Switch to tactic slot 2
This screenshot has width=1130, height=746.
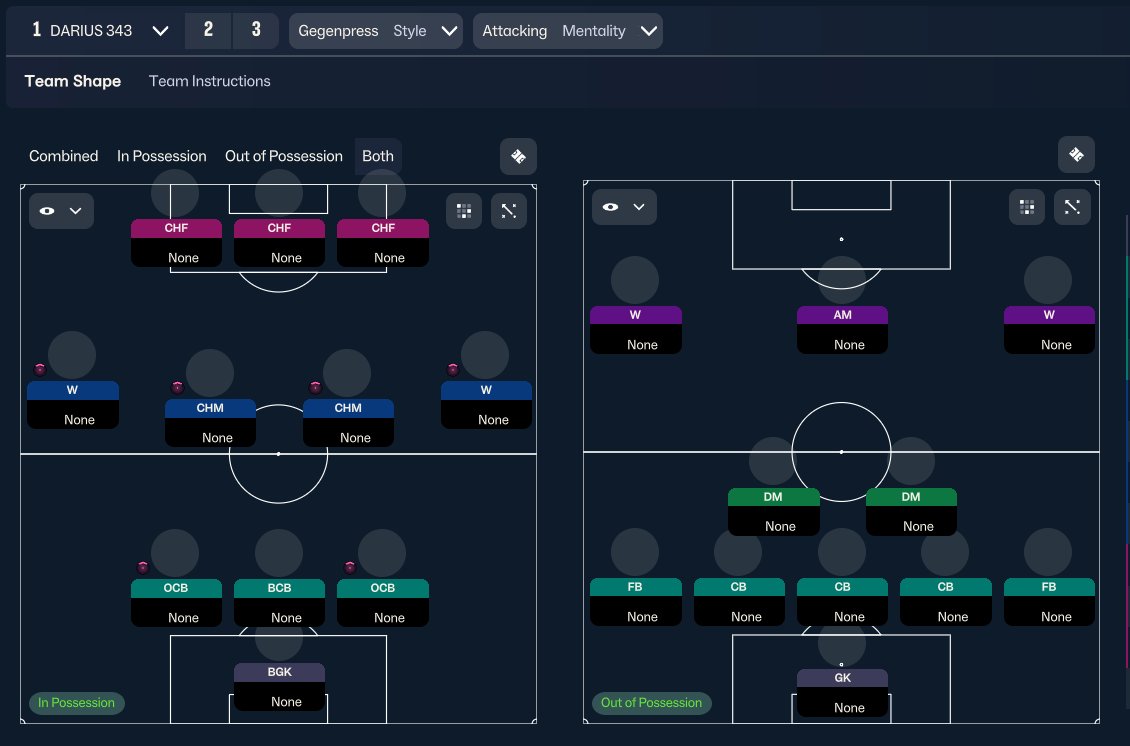pyautogui.click(x=208, y=31)
